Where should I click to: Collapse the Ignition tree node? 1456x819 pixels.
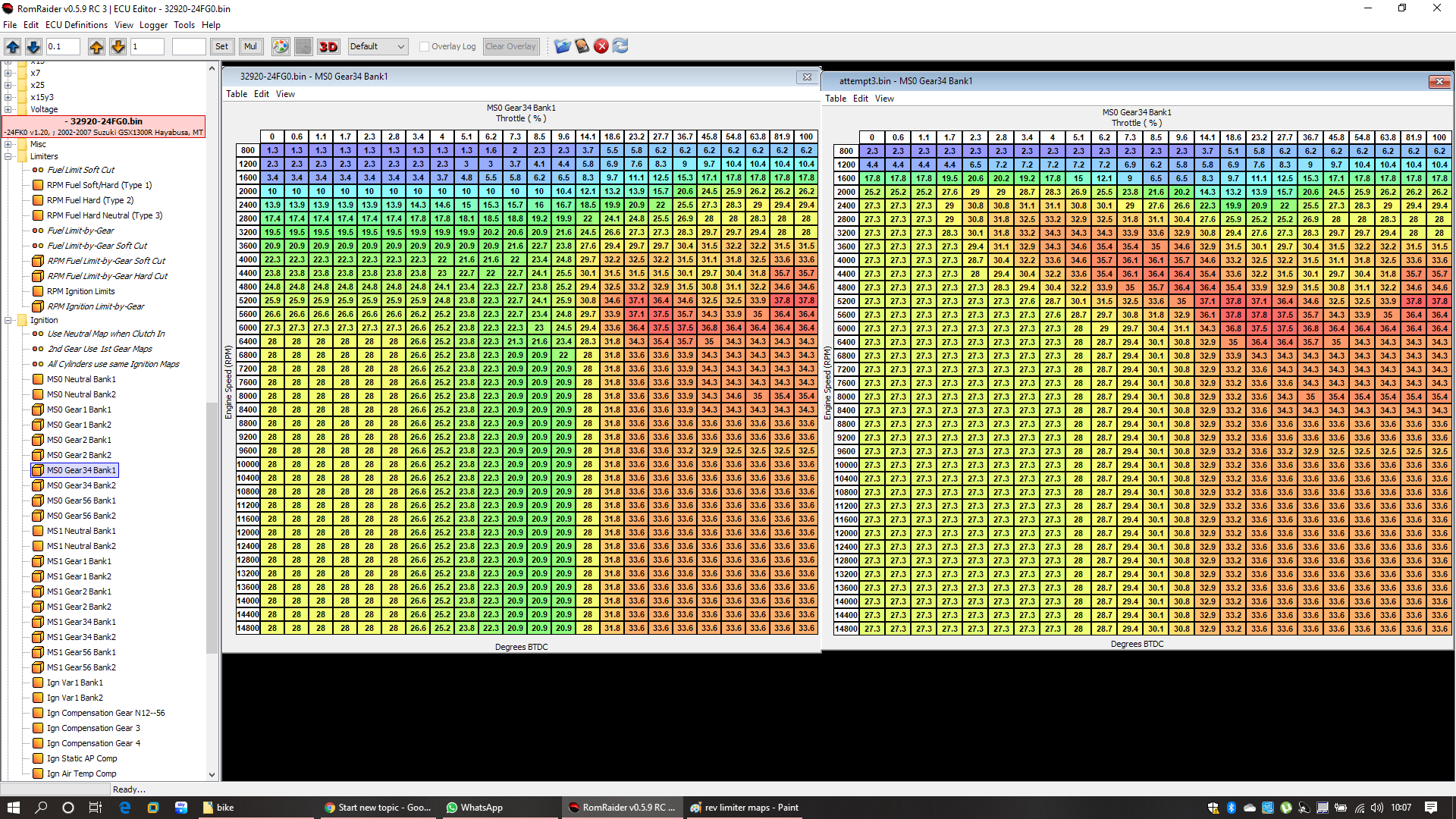8,320
